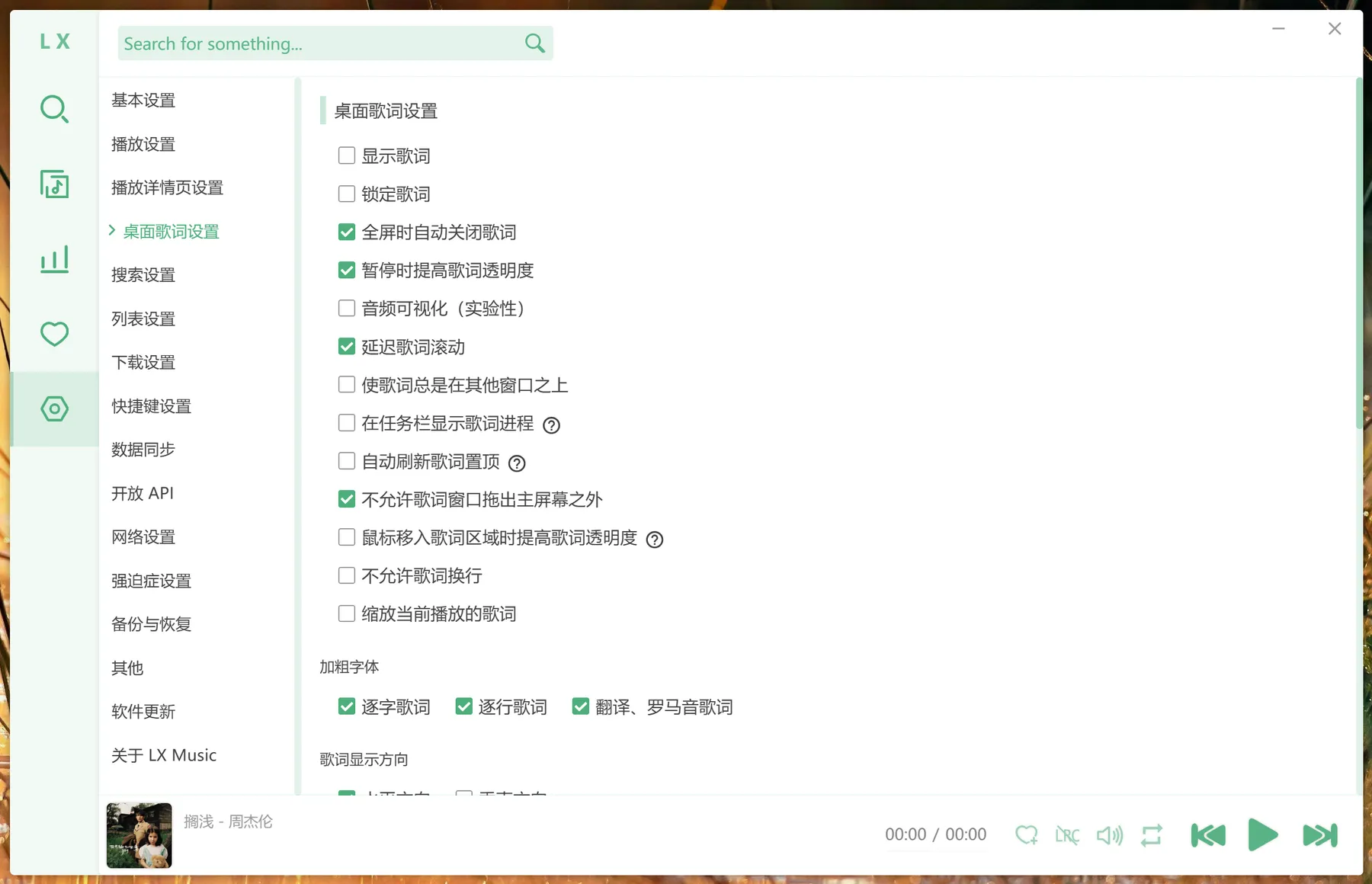
Task: Open the song list library icon
Action: pos(54,184)
